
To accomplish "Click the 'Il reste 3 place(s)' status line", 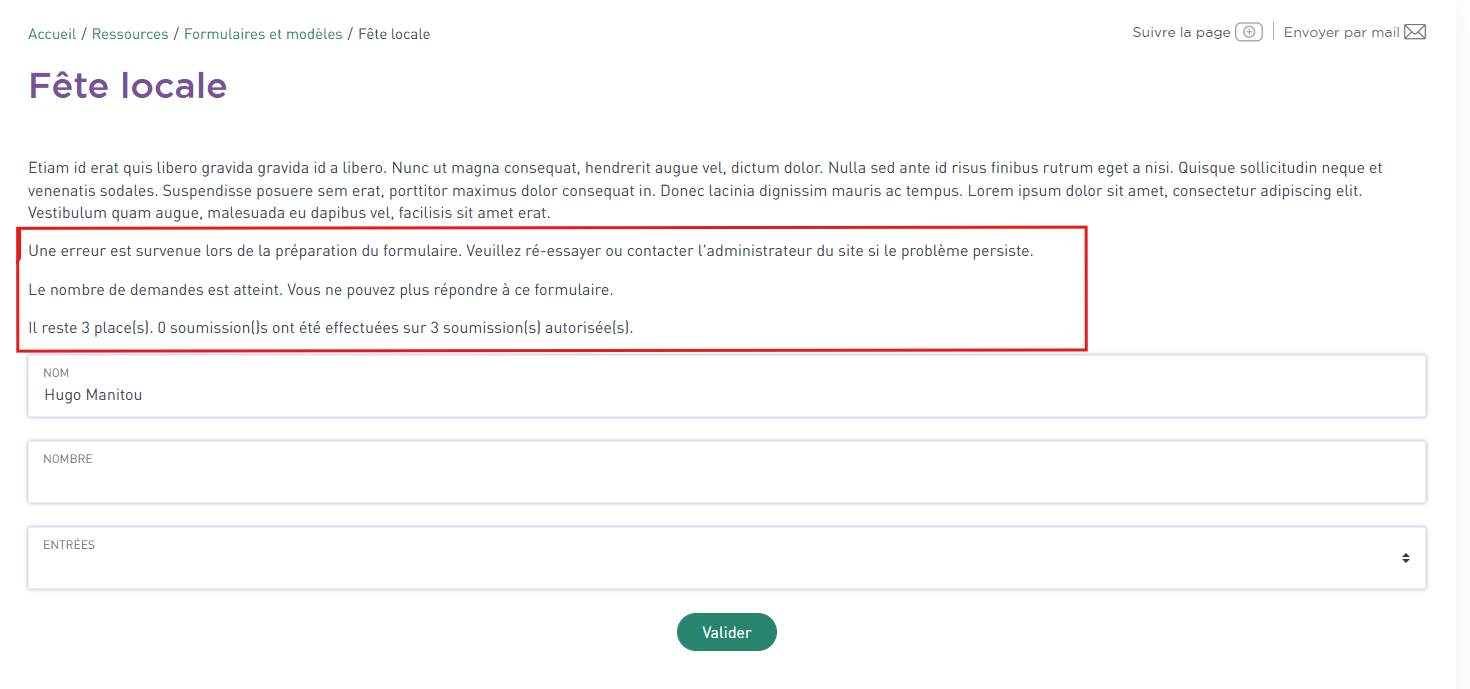I will pos(331,328).
